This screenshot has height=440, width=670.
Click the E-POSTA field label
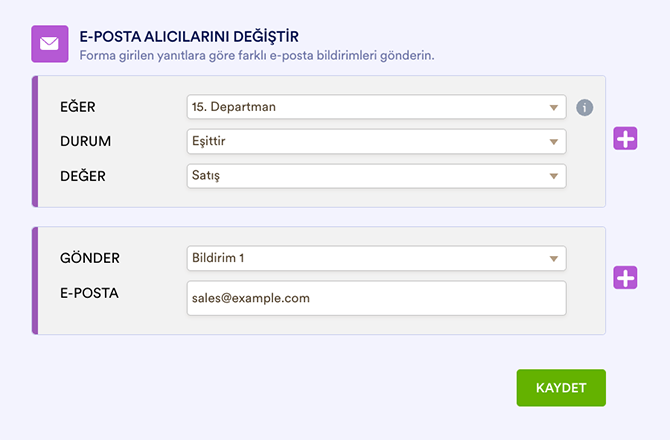[x=89, y=293]
